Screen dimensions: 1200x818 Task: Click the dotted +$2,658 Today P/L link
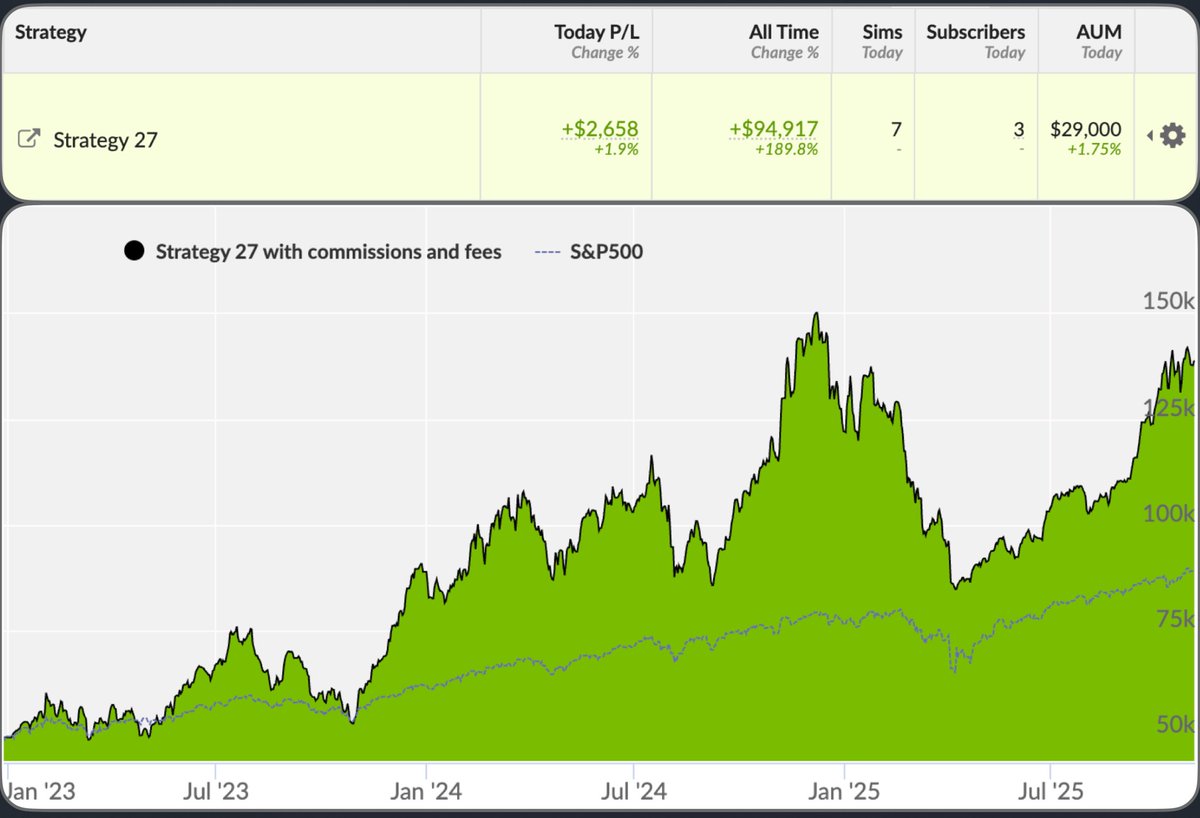[601, 128]
